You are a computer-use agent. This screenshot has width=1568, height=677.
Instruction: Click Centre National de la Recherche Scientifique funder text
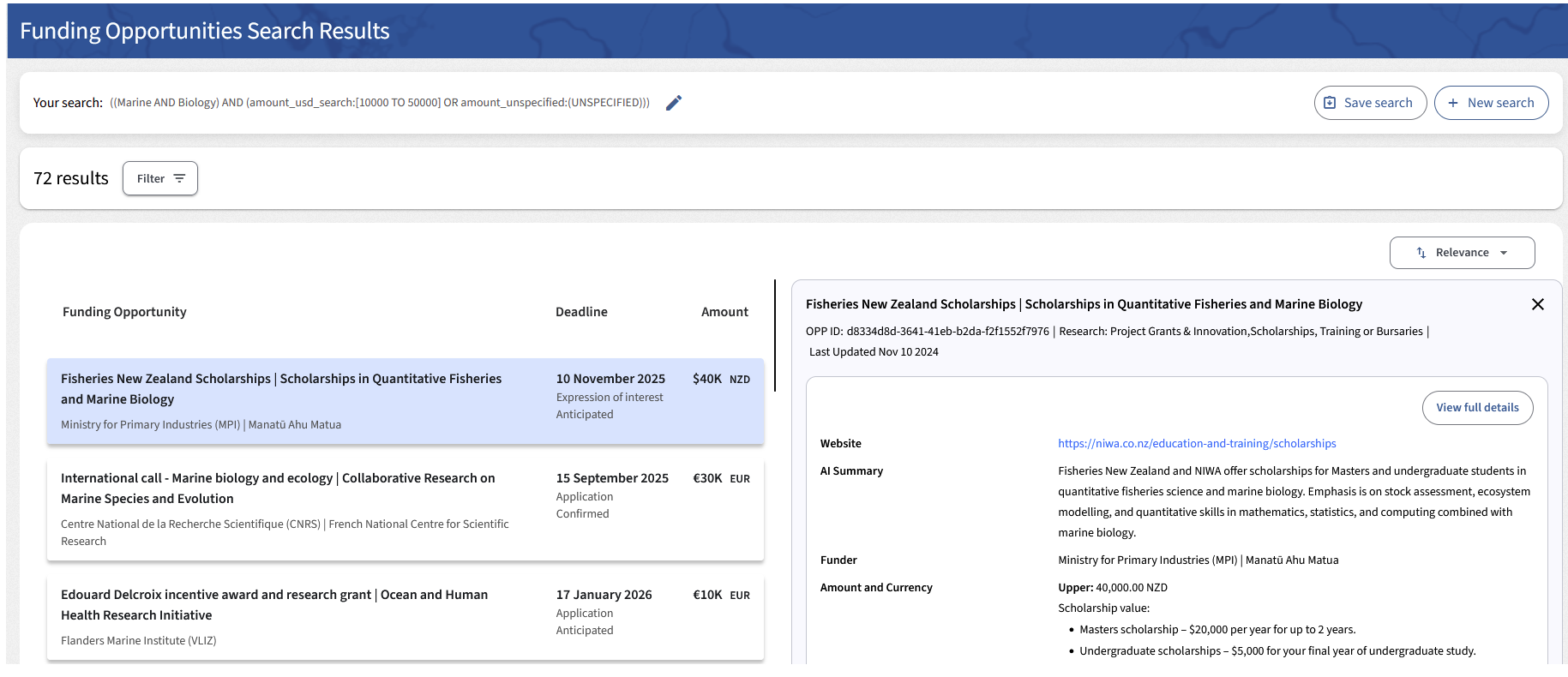coord(285,532)
